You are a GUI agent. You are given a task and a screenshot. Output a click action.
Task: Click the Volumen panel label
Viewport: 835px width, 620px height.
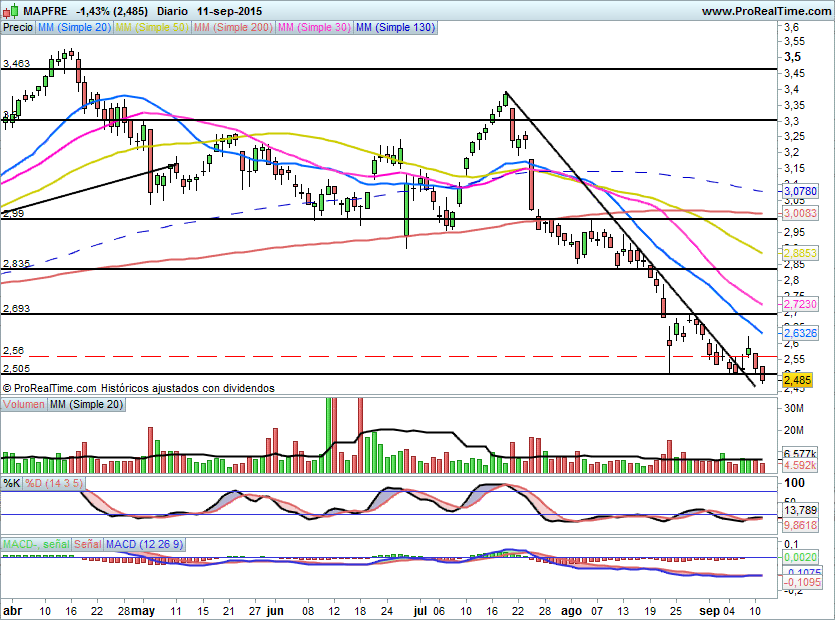pyautogui.click(x=24, y=403)
